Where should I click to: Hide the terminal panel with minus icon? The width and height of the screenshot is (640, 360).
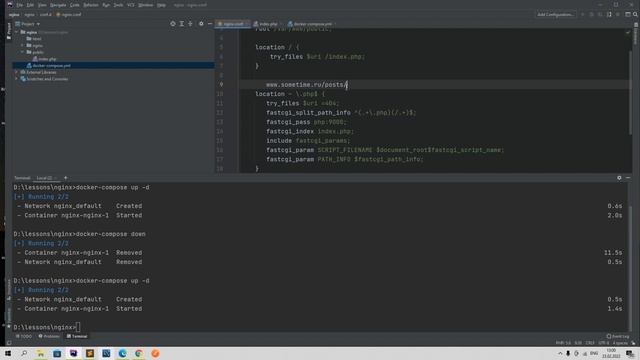pos(628,178)
